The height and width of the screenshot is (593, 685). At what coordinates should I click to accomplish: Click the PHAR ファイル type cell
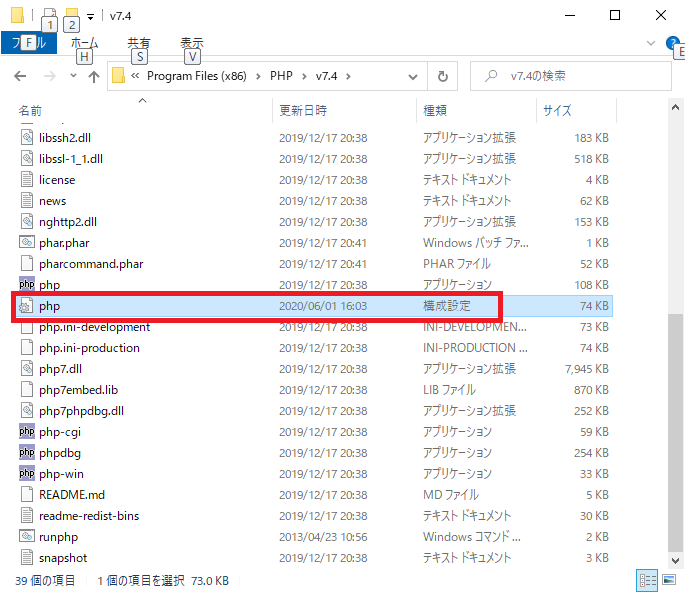[457, 264]
